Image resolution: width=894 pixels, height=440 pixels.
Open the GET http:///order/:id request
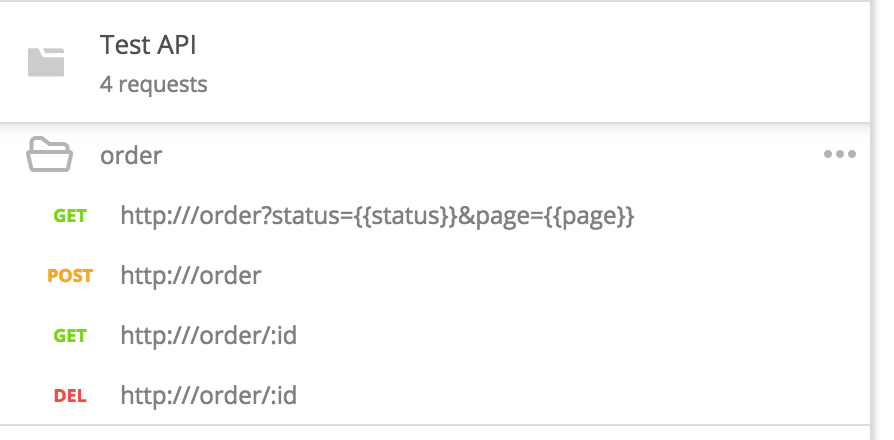(208, 336)
